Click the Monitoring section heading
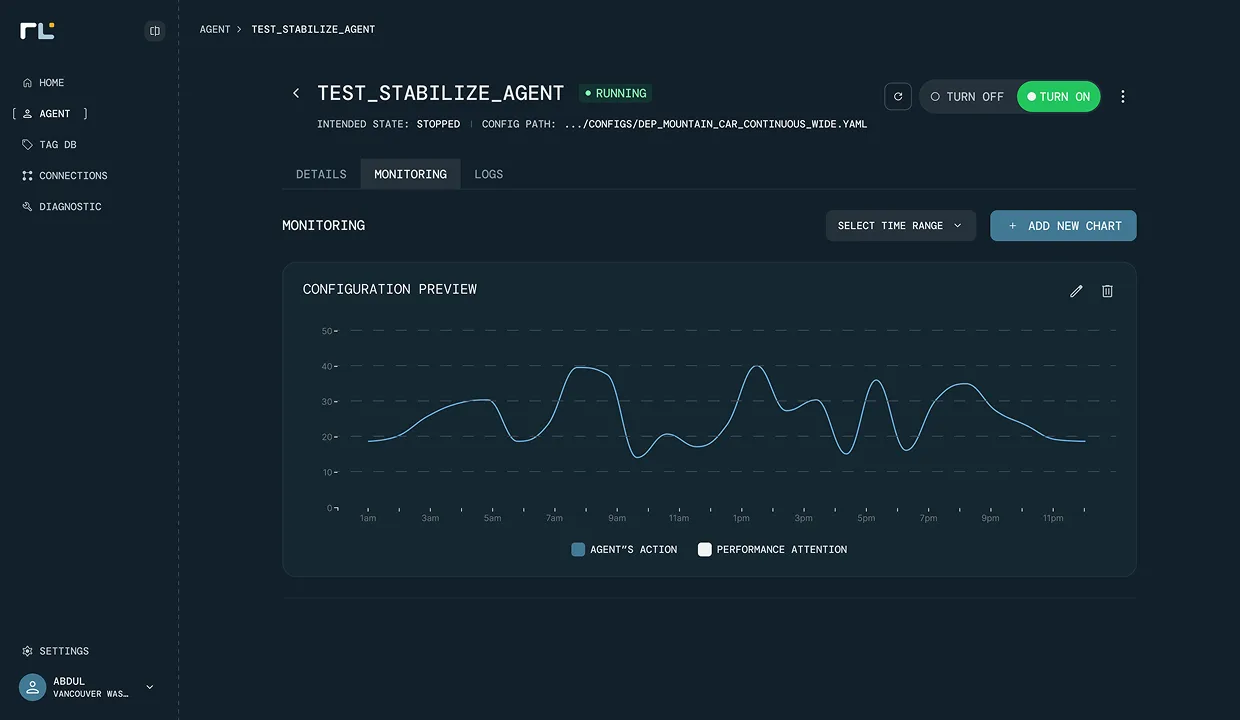The height and width of the screenshot is (720, 1240). 324,225
